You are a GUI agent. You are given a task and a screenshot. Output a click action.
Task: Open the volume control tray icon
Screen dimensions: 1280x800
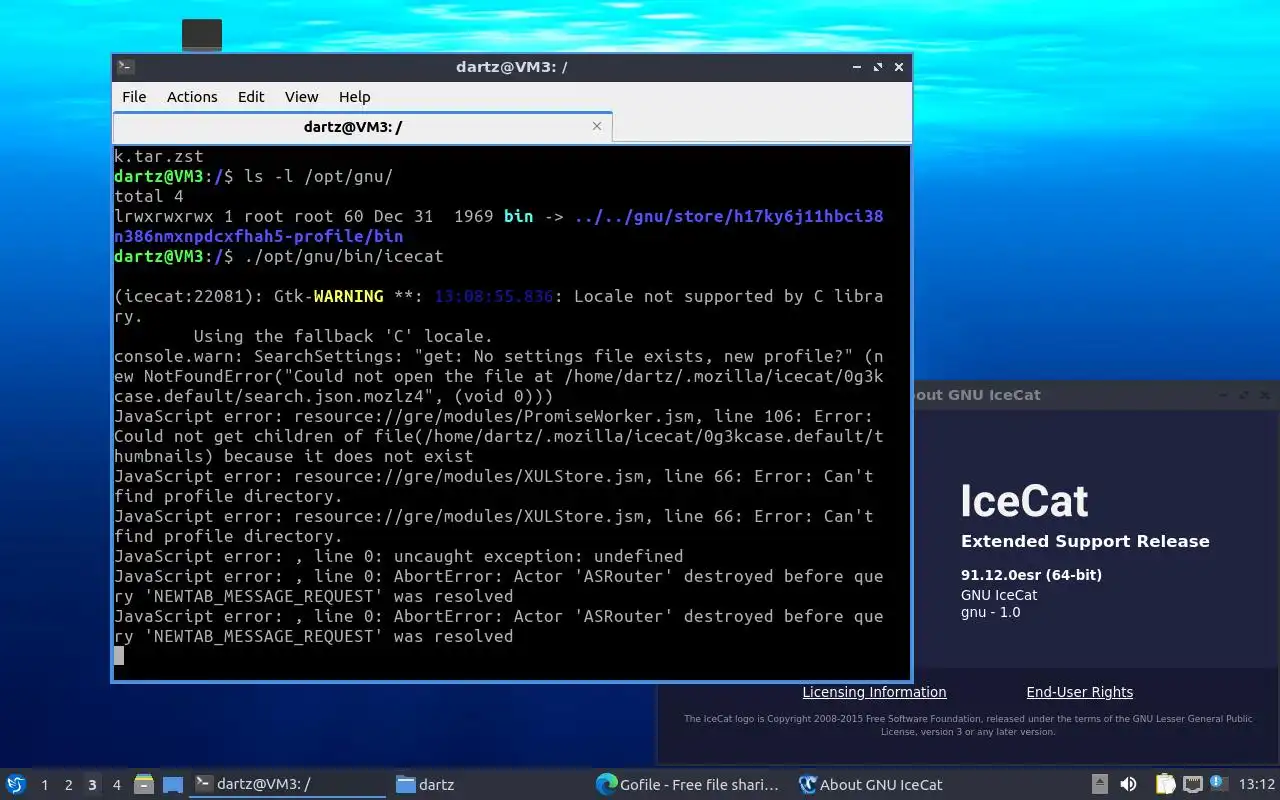[x=1128, y=784]
